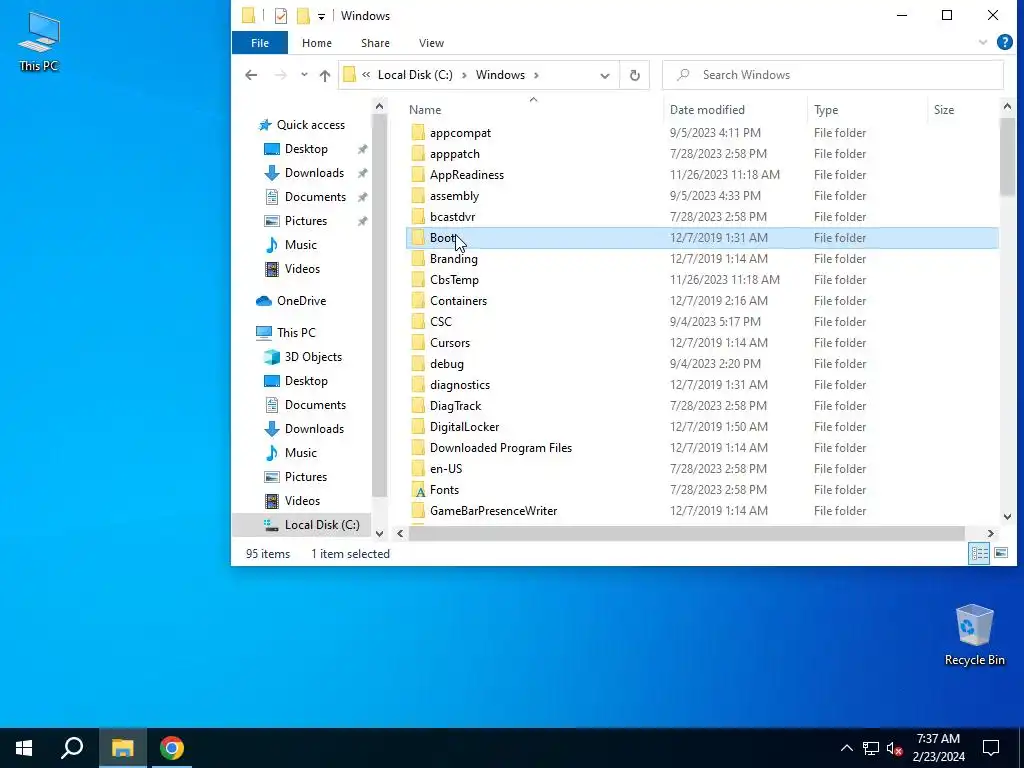Image resolution: width=1024 pixels, height=768 pixels.
Task: Customize Quick Access Toolbar dropdown arrow
Action: coord(321,16)
